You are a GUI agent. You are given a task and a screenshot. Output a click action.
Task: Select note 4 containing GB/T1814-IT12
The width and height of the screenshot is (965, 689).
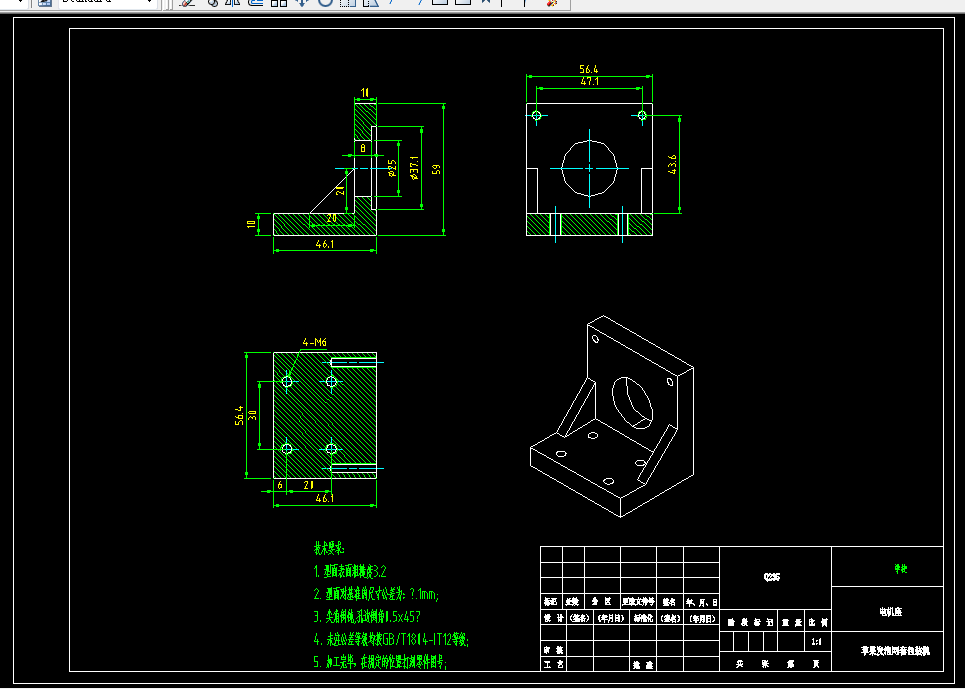click(x=391, y=640)
